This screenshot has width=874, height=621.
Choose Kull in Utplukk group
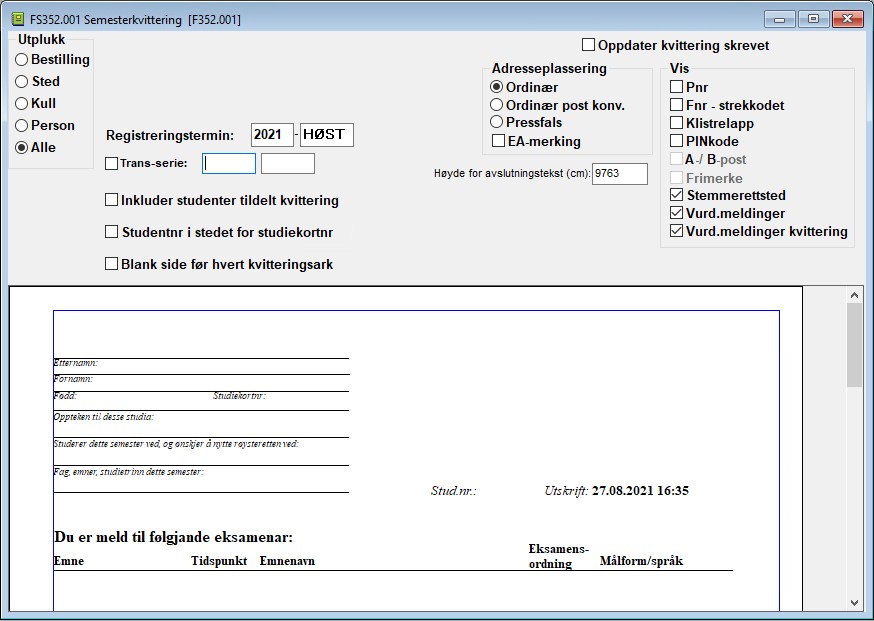click(22, 104)
